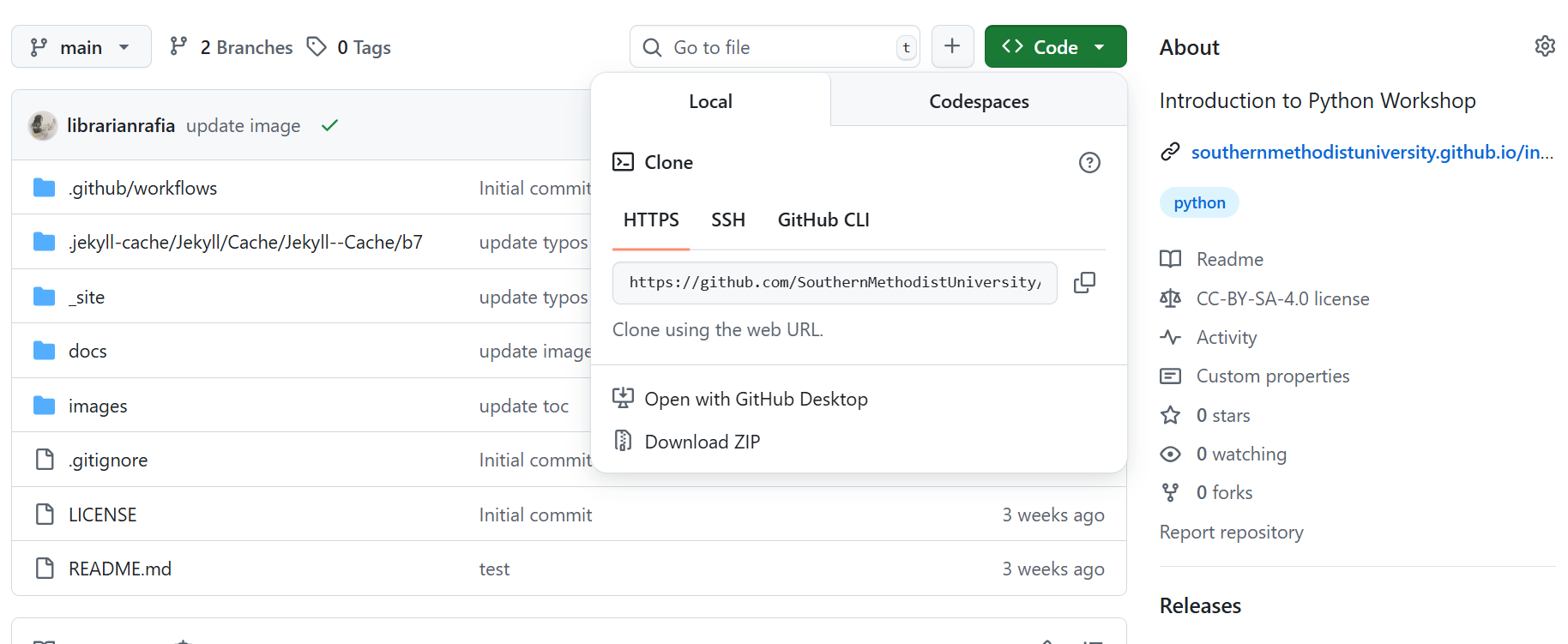1568x644 pixels.
Task: View the 0 forks list
Action: pos(1224,492)
